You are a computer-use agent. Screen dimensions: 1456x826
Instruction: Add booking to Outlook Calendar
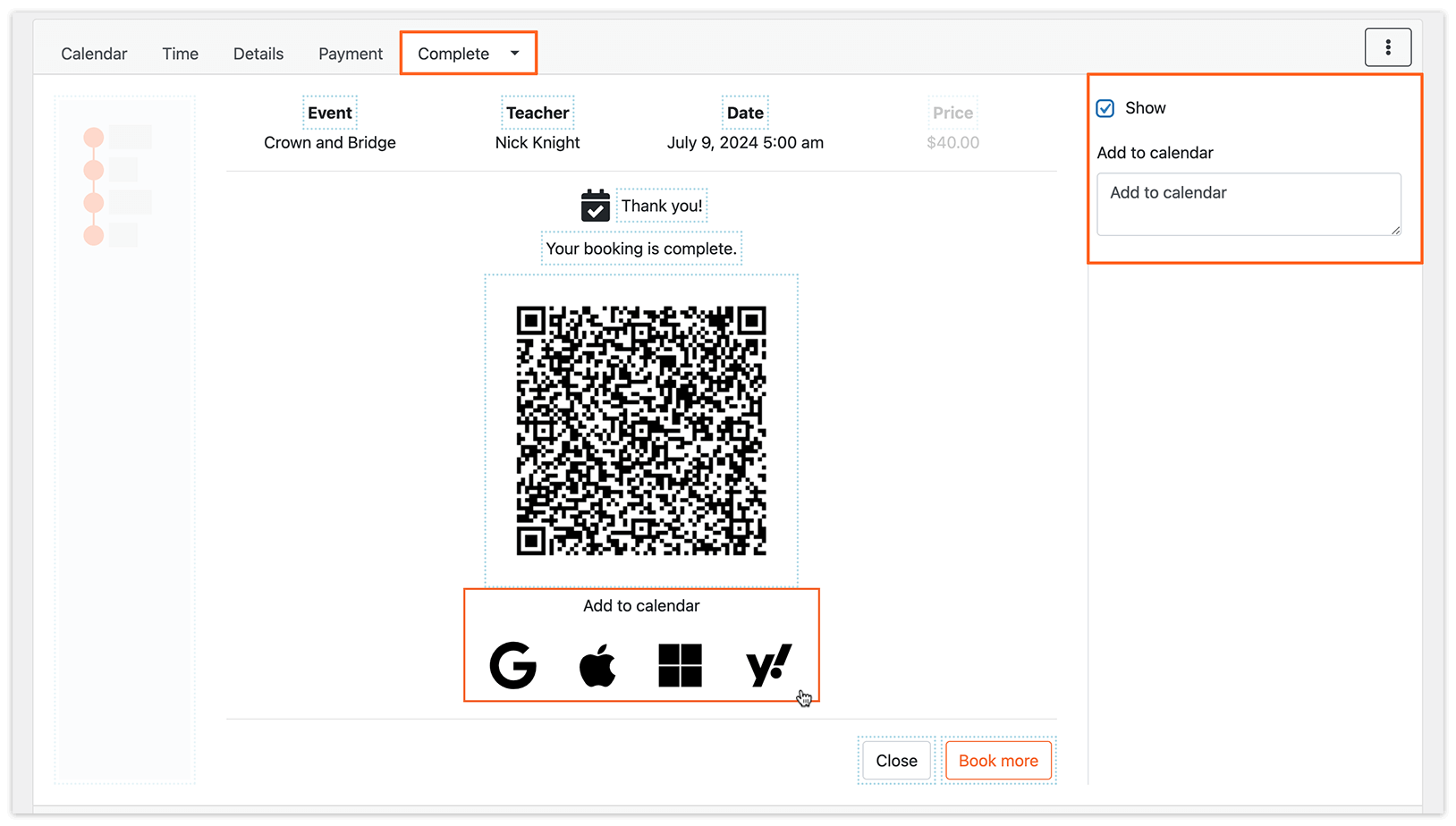point(681,665)
